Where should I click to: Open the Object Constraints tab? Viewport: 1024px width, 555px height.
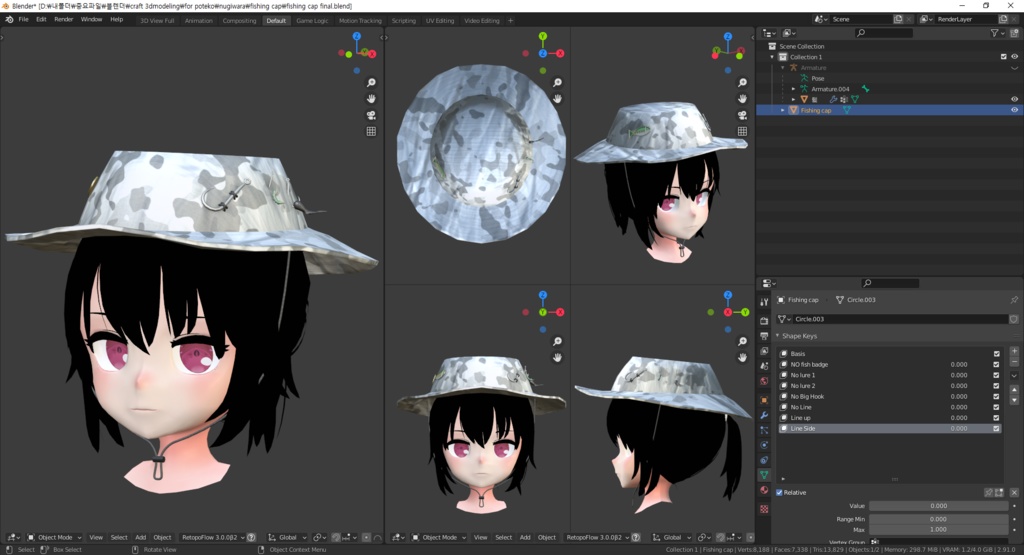click(764, 460)
